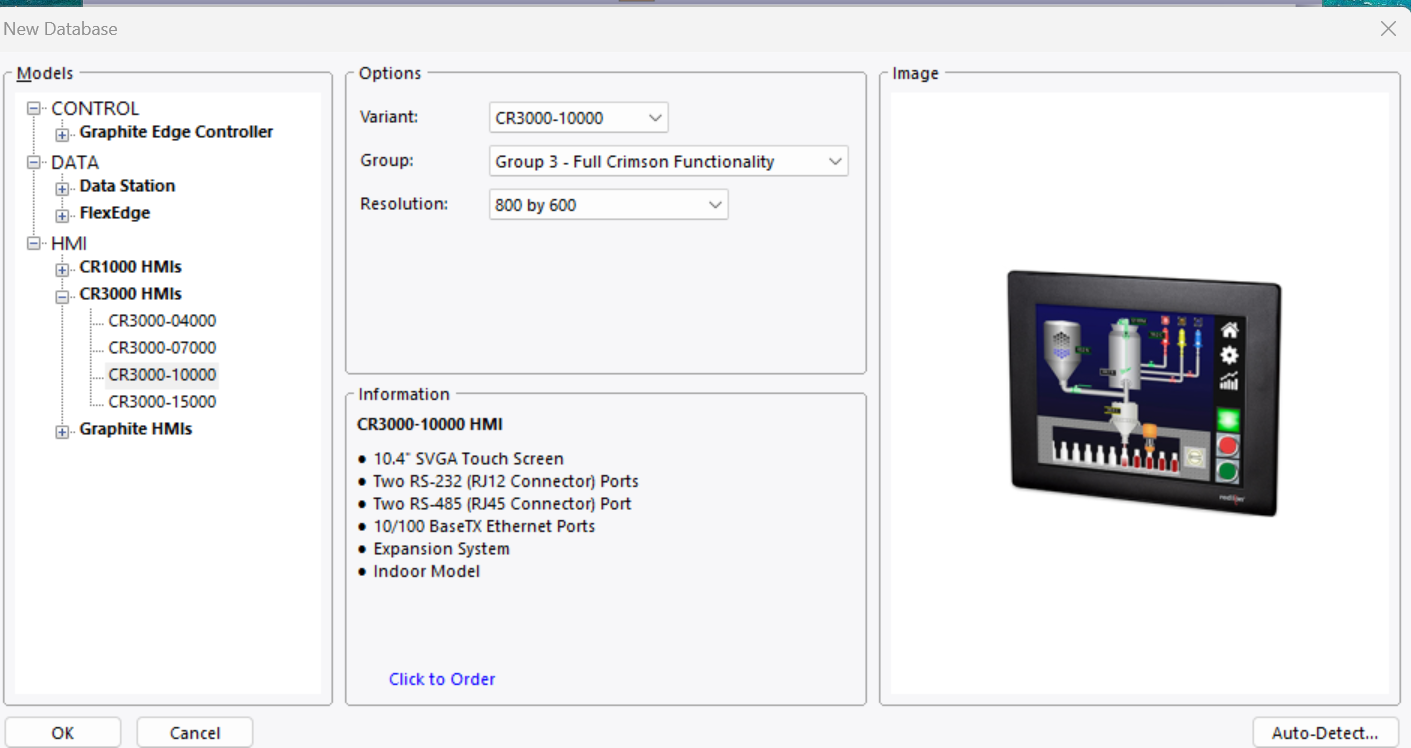Open the Variant dropdown
1411x748 pixels.
[578, 118]
